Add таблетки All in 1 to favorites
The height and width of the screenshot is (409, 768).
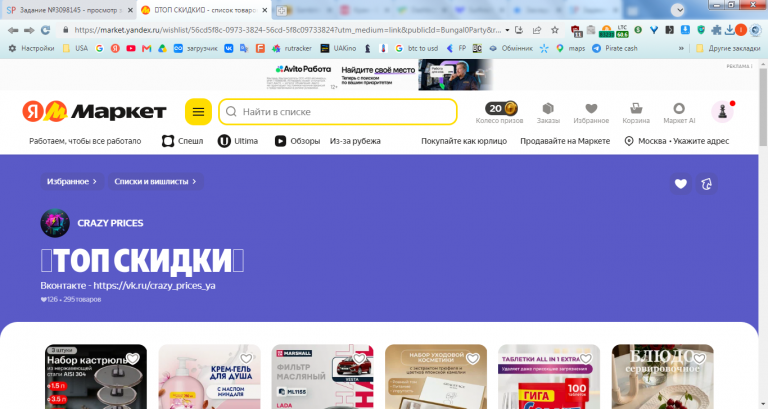[x=586, y=359]
